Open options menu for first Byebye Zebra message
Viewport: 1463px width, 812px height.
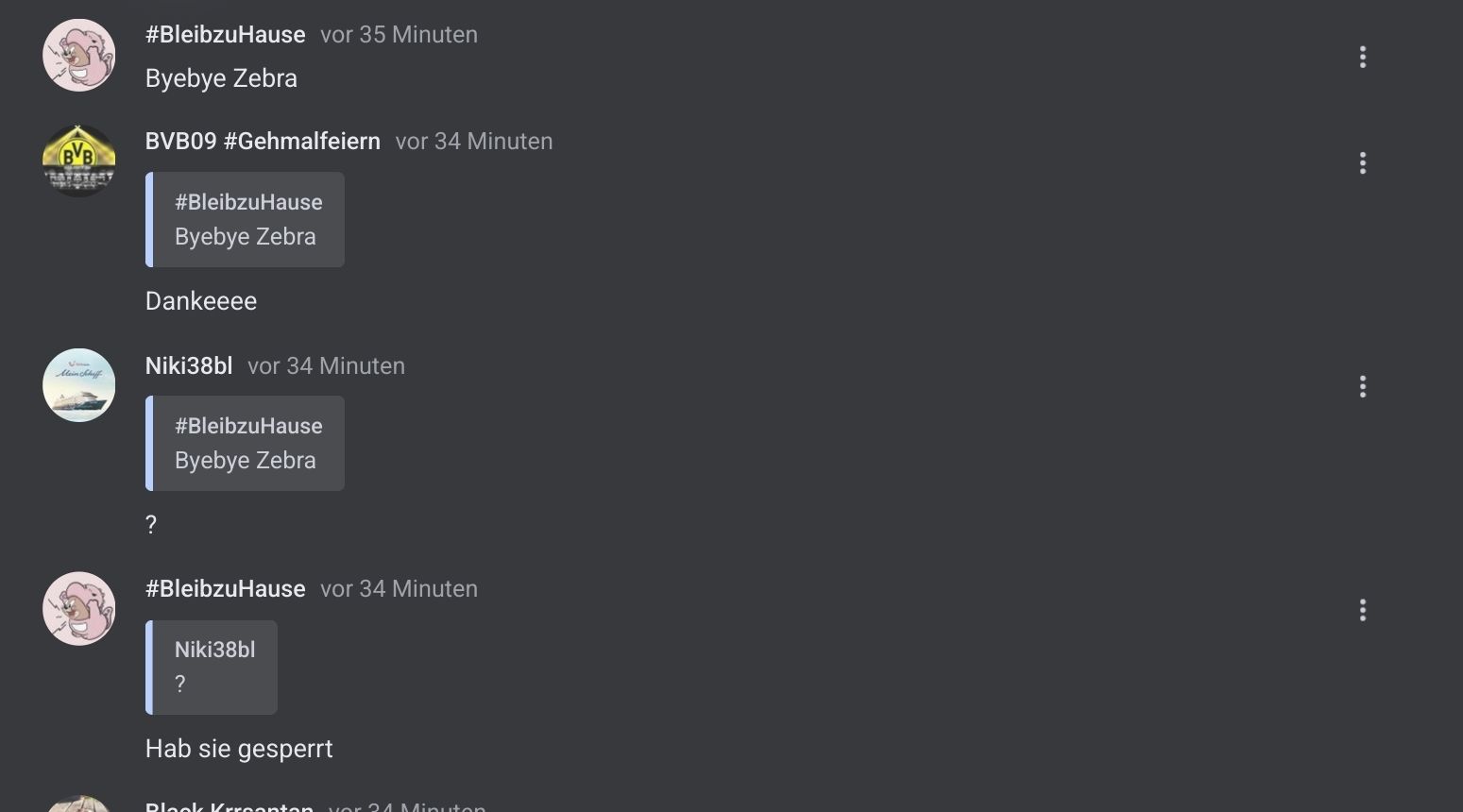coord(1362,57)
